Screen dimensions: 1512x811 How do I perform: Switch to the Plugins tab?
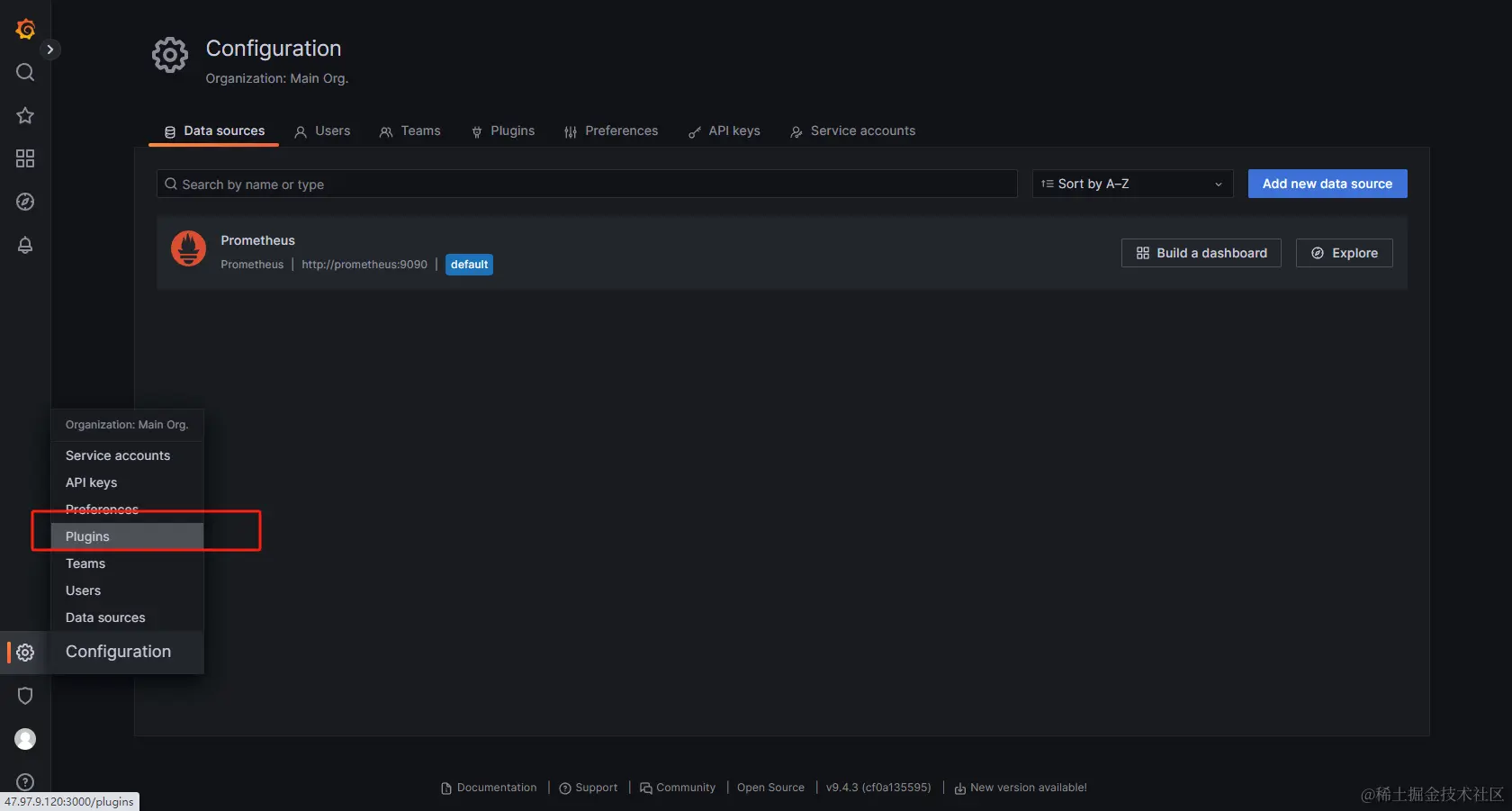coord(503,131)
